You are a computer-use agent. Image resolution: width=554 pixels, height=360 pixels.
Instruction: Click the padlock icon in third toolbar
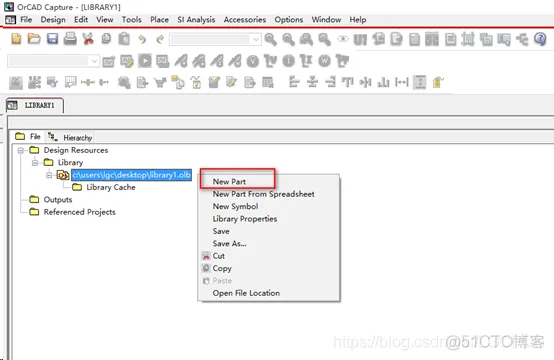tap(438, 82)
